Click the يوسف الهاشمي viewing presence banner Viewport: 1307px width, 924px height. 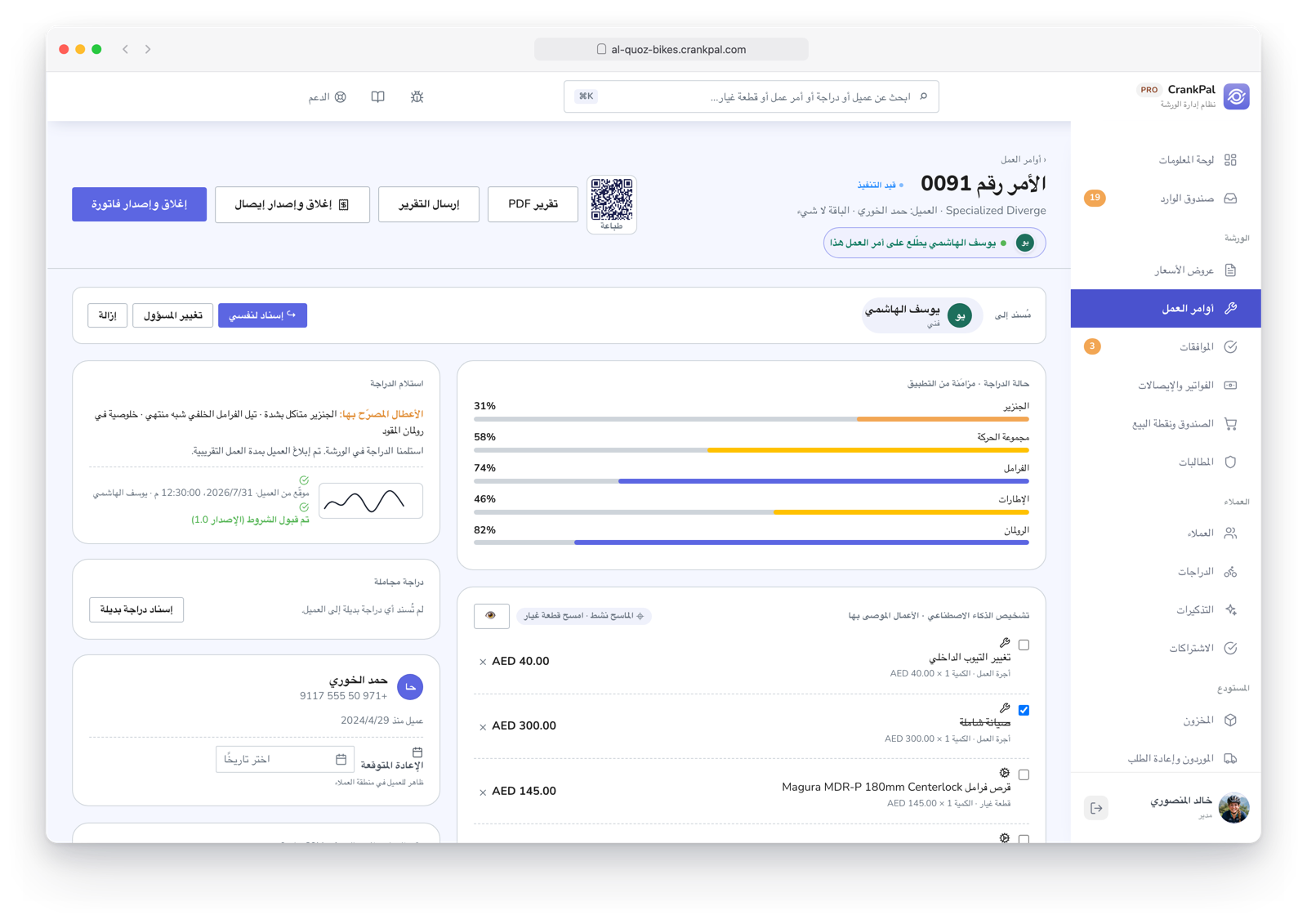(x=935, y=243)
